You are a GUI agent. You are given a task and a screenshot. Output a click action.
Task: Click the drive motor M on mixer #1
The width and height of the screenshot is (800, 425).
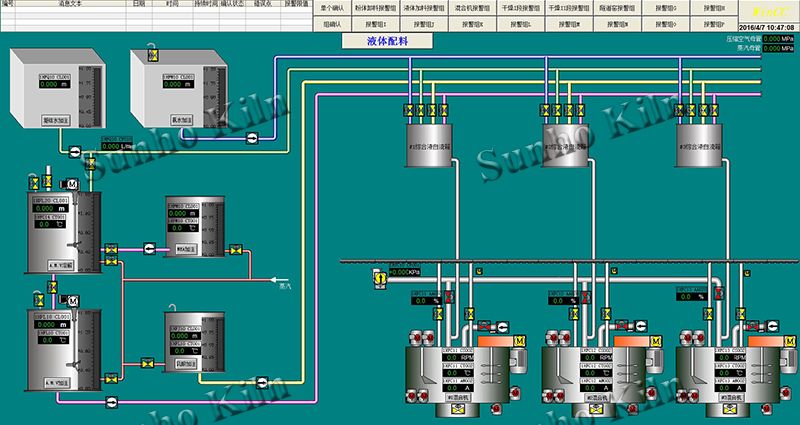(x=520, y=341)
